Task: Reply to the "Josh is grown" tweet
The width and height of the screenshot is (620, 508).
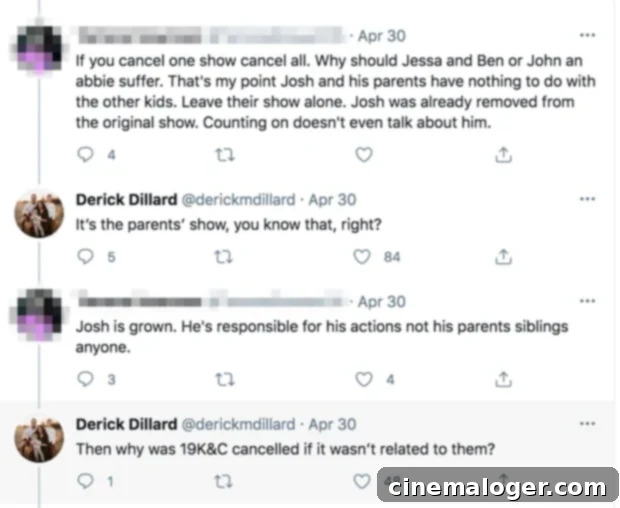Action: 86,379
